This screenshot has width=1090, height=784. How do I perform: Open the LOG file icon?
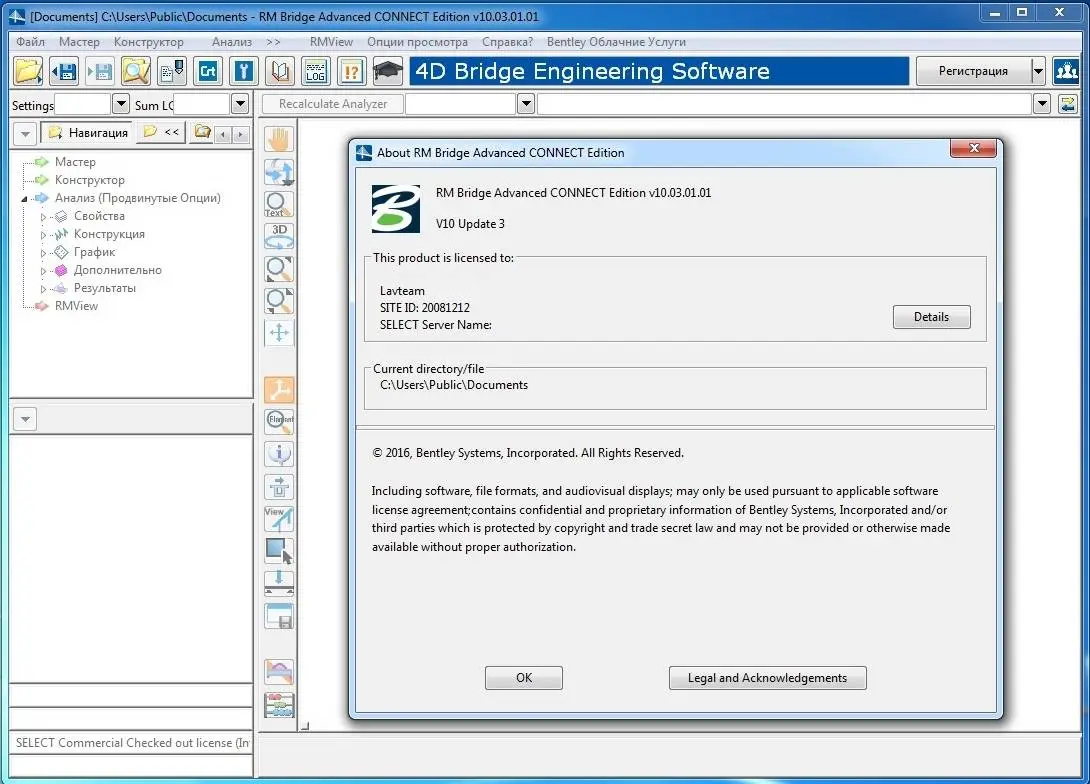(316, 71)
